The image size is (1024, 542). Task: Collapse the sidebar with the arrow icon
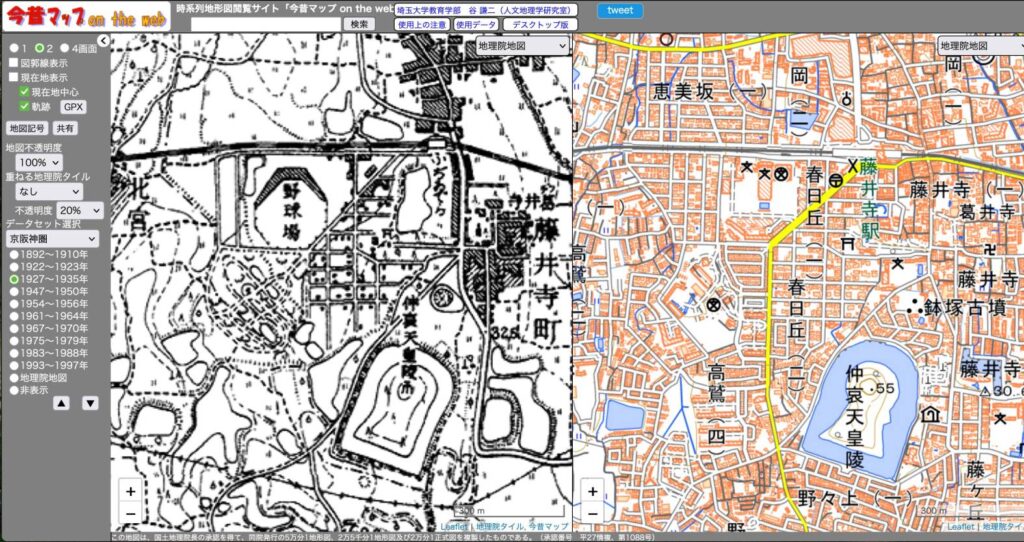pyautogui.click(x=104, y=40)
